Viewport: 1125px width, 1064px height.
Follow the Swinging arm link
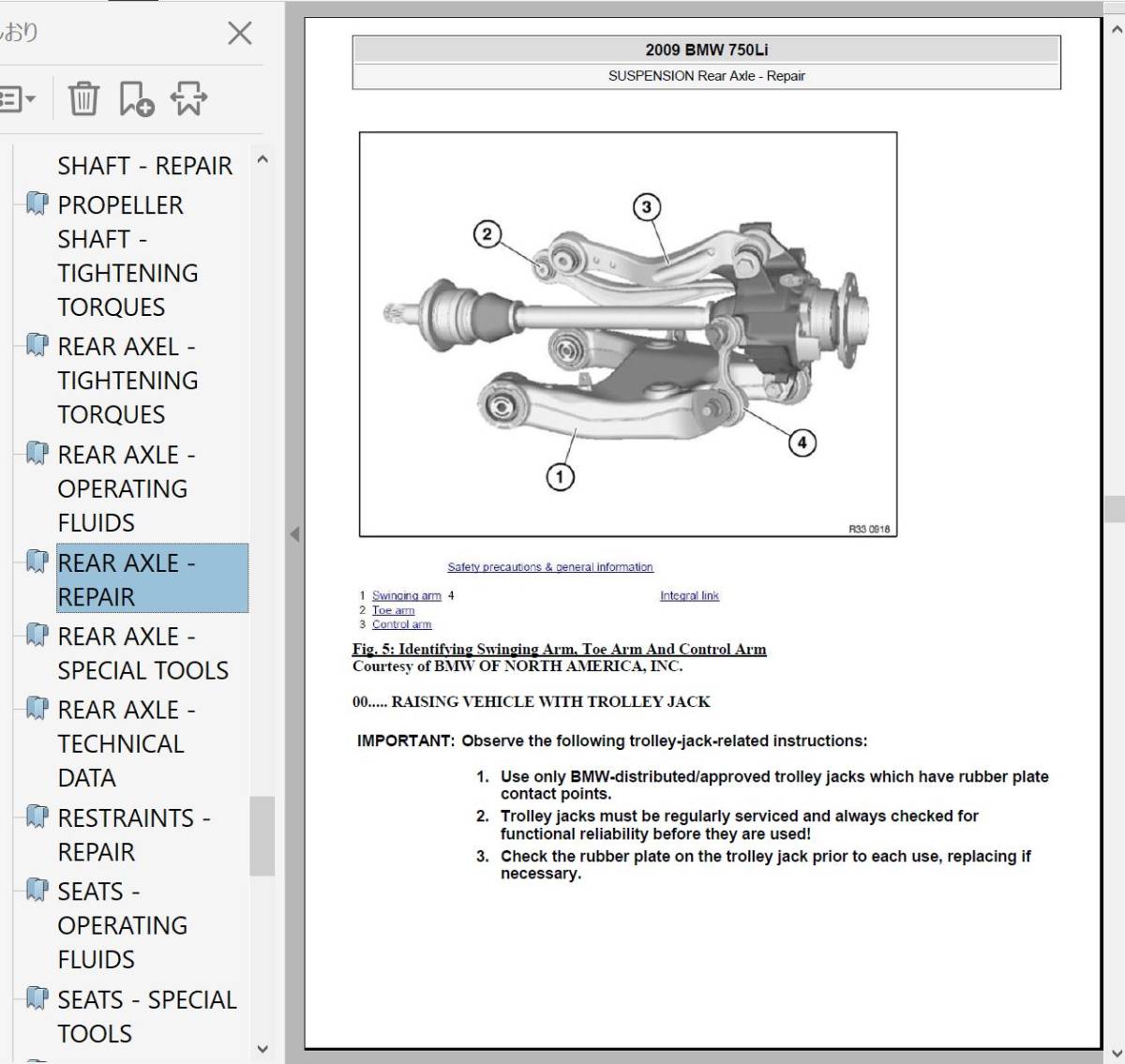[x=406, y=595]
